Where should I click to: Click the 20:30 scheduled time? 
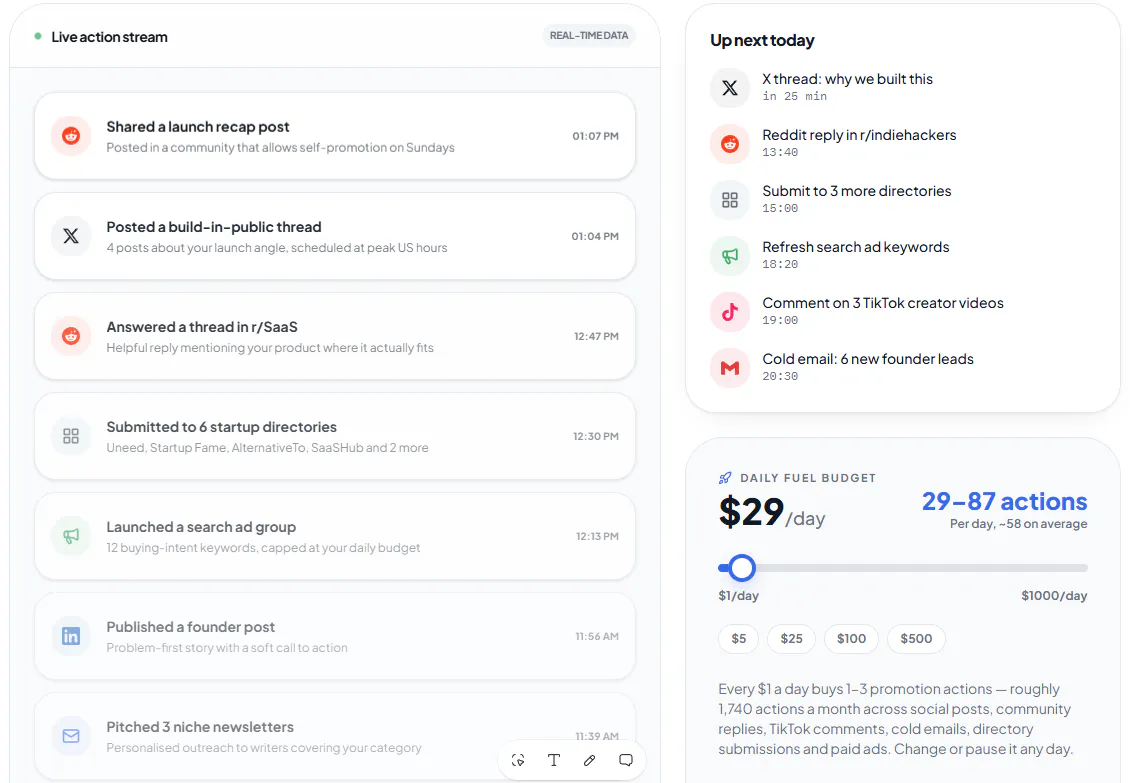point(780,376)
